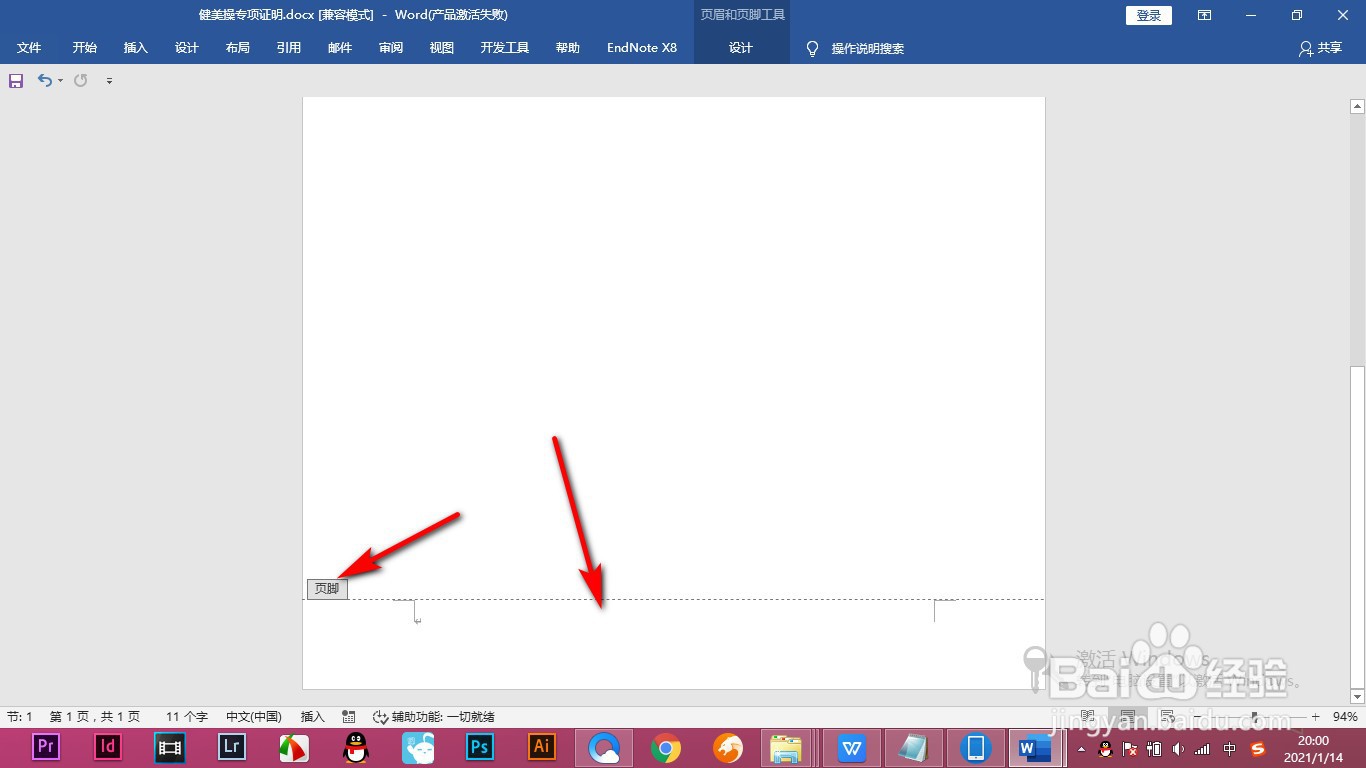Open InDesign from taskbar
The width and height of the screenshot is (1366, 768).
point(108,747)
